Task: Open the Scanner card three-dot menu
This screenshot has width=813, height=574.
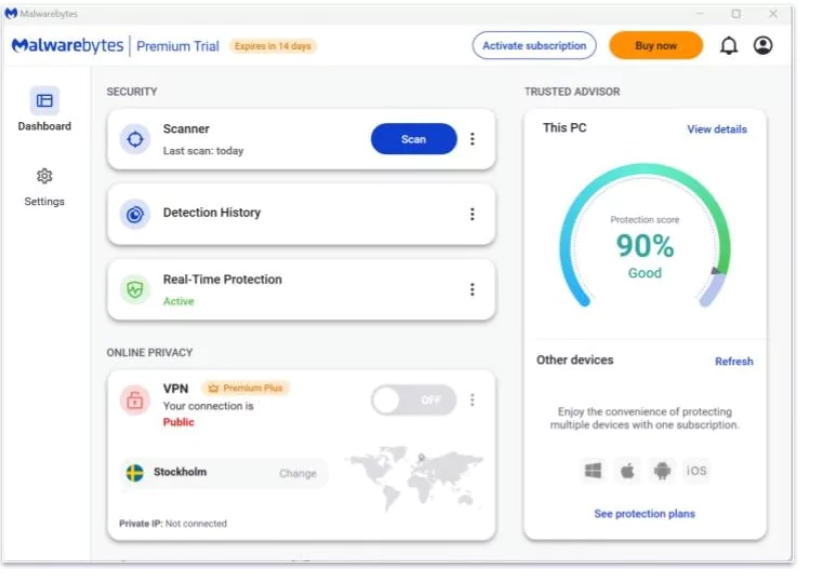Action: point(472,139)
